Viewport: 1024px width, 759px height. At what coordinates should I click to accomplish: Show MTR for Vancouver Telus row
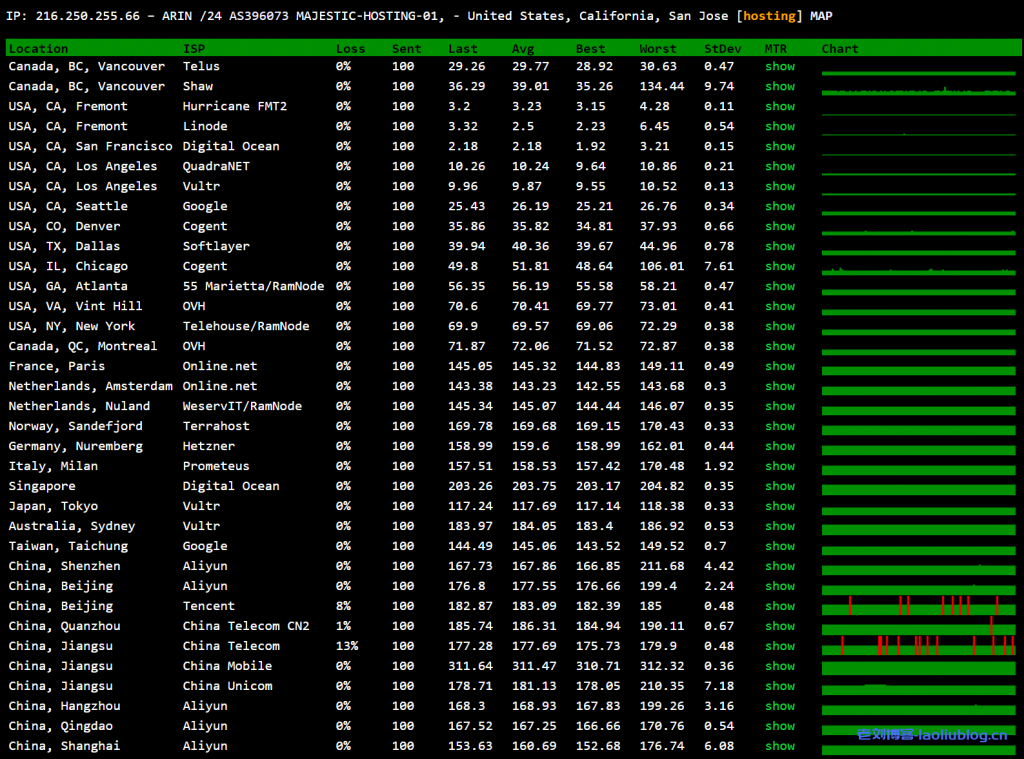coord(779,66)
